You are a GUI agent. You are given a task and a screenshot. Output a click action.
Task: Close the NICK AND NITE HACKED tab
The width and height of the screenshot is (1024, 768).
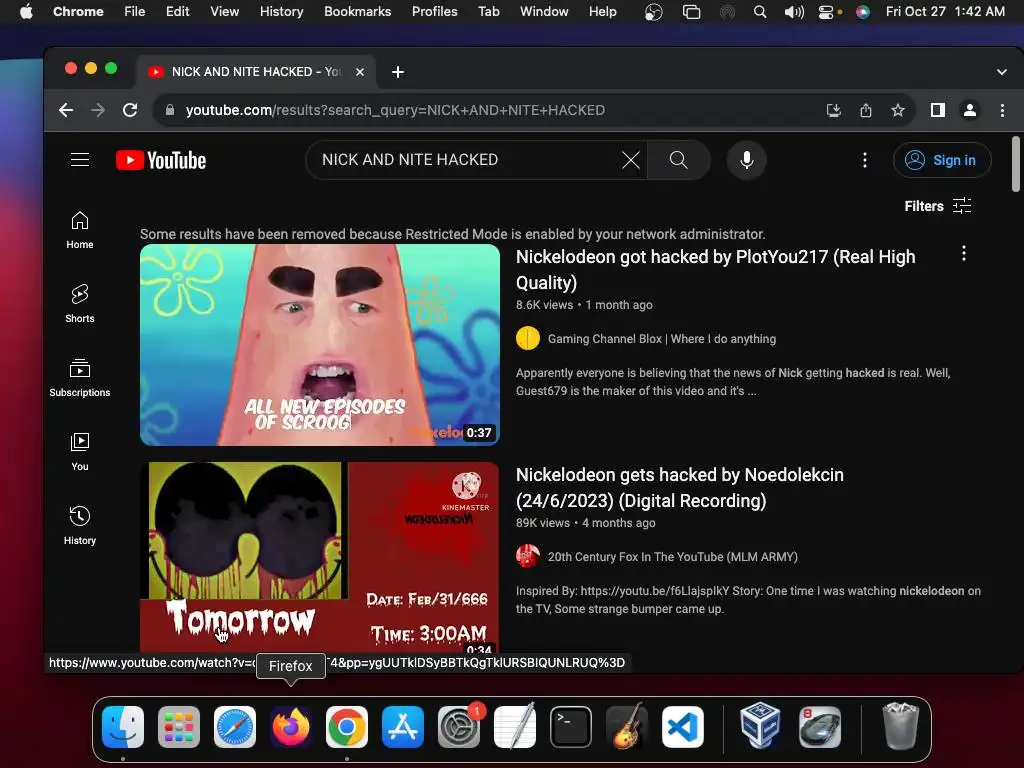[x=360, y=72]
